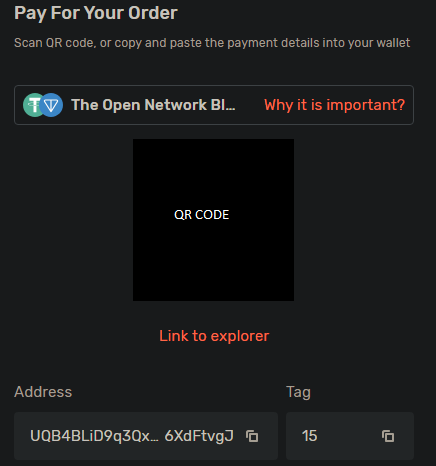Click the Tag label above the field
Viewport: 436px width, 466px height.
298,392
